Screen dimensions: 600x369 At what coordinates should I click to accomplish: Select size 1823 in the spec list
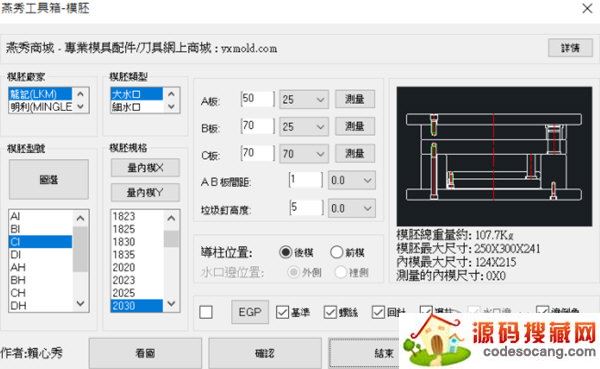(137, 216)
